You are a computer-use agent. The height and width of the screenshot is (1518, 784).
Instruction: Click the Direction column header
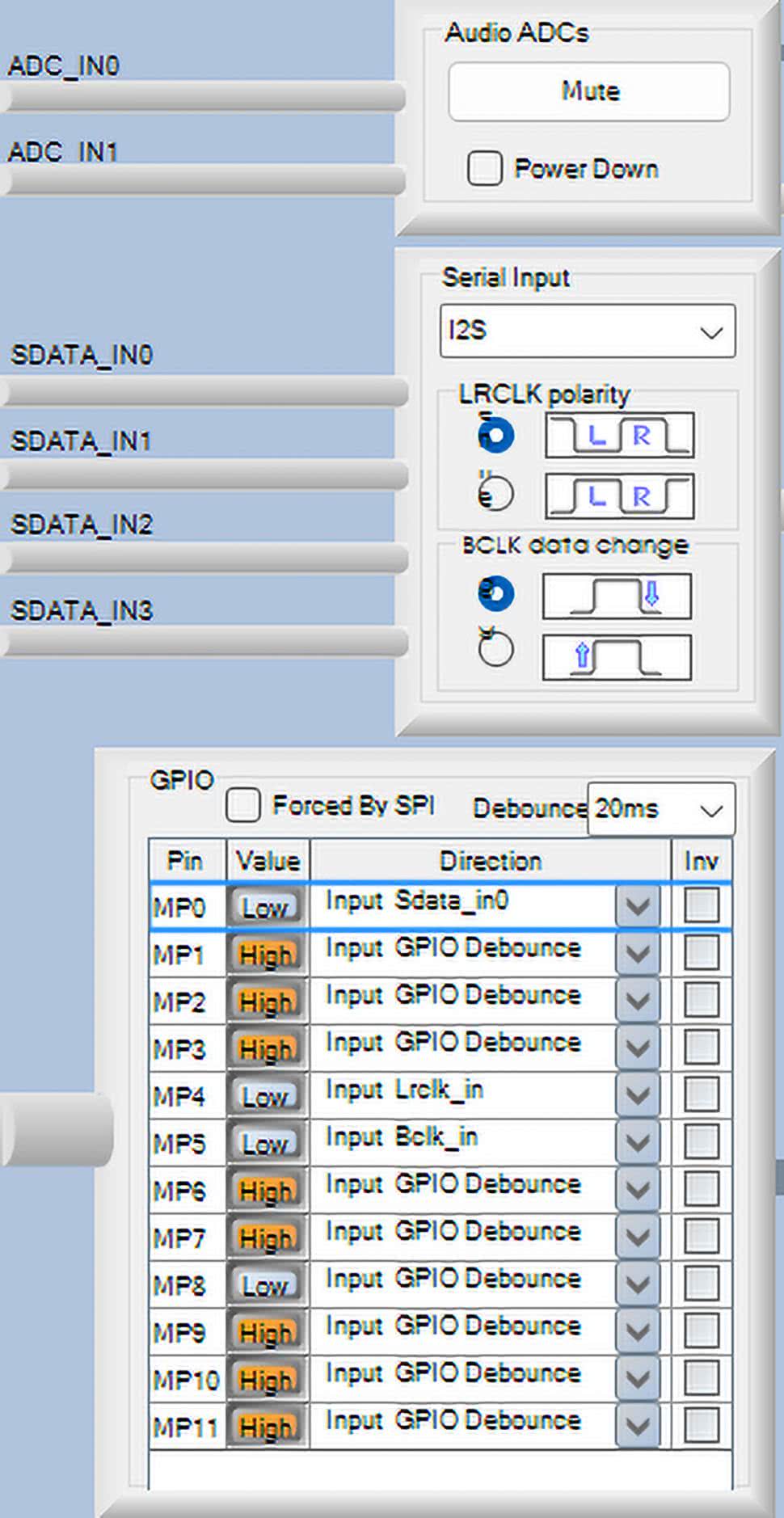click(x=490, y=861)
